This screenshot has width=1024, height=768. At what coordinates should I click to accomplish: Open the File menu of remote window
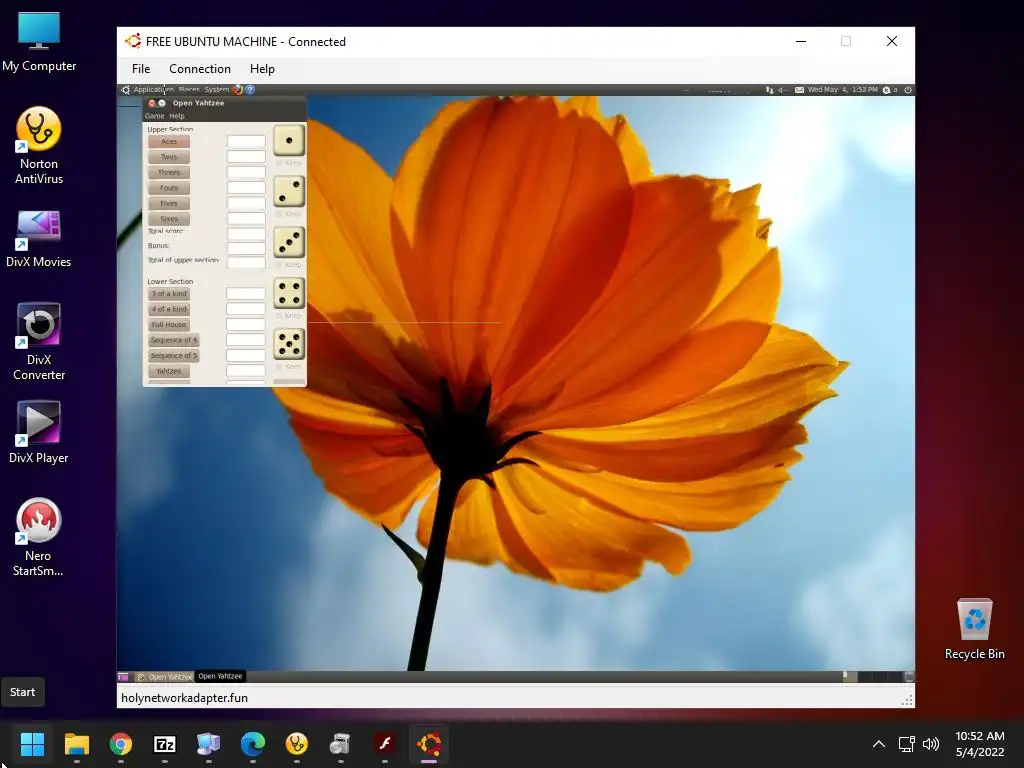pos(141,69)
